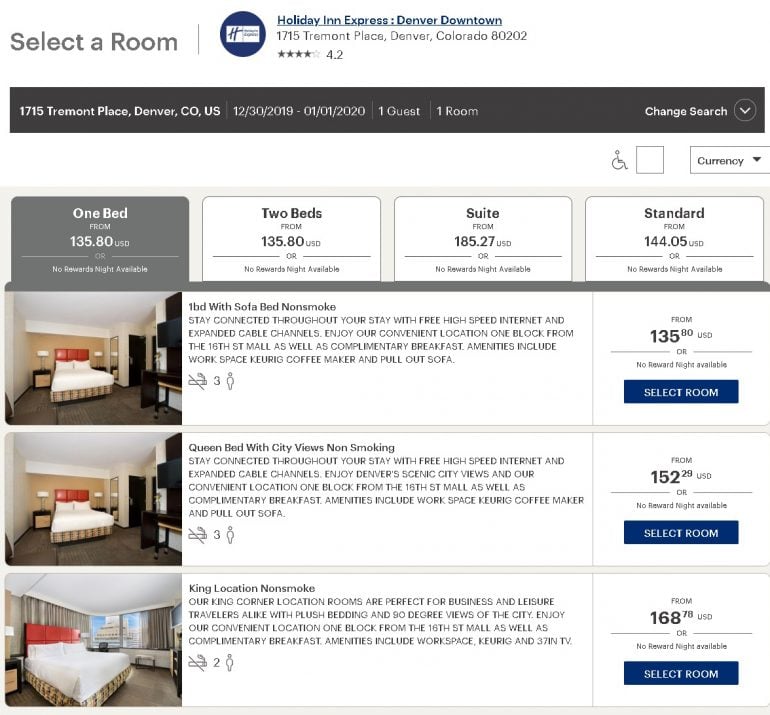Select Room for 1bd With Sofa Bed
The image size is (770, 715).
pyautogui.click(x=681, y=392)
